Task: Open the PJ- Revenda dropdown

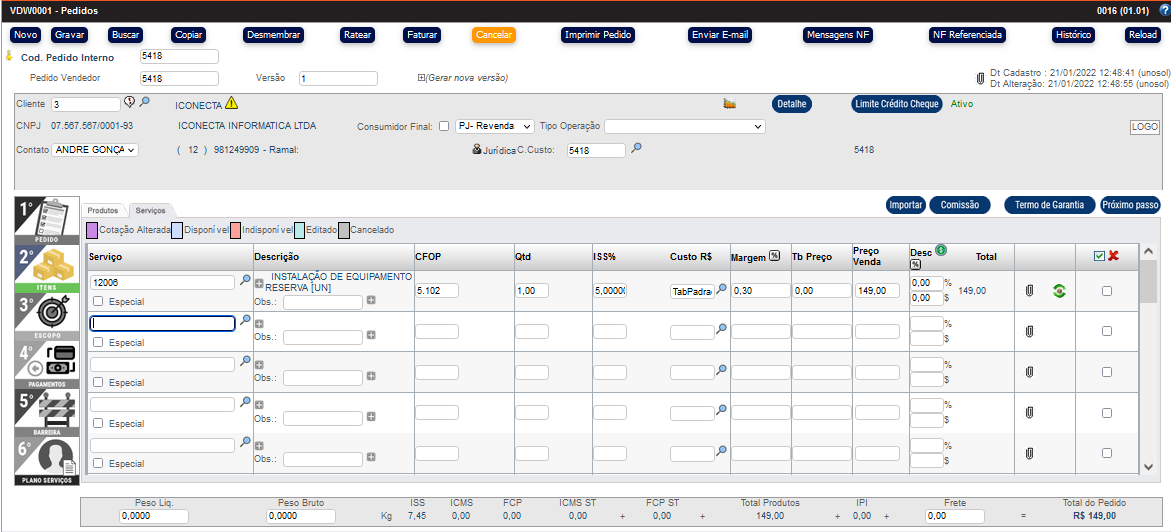Action: pyautogui.click(x=494, y=127)
